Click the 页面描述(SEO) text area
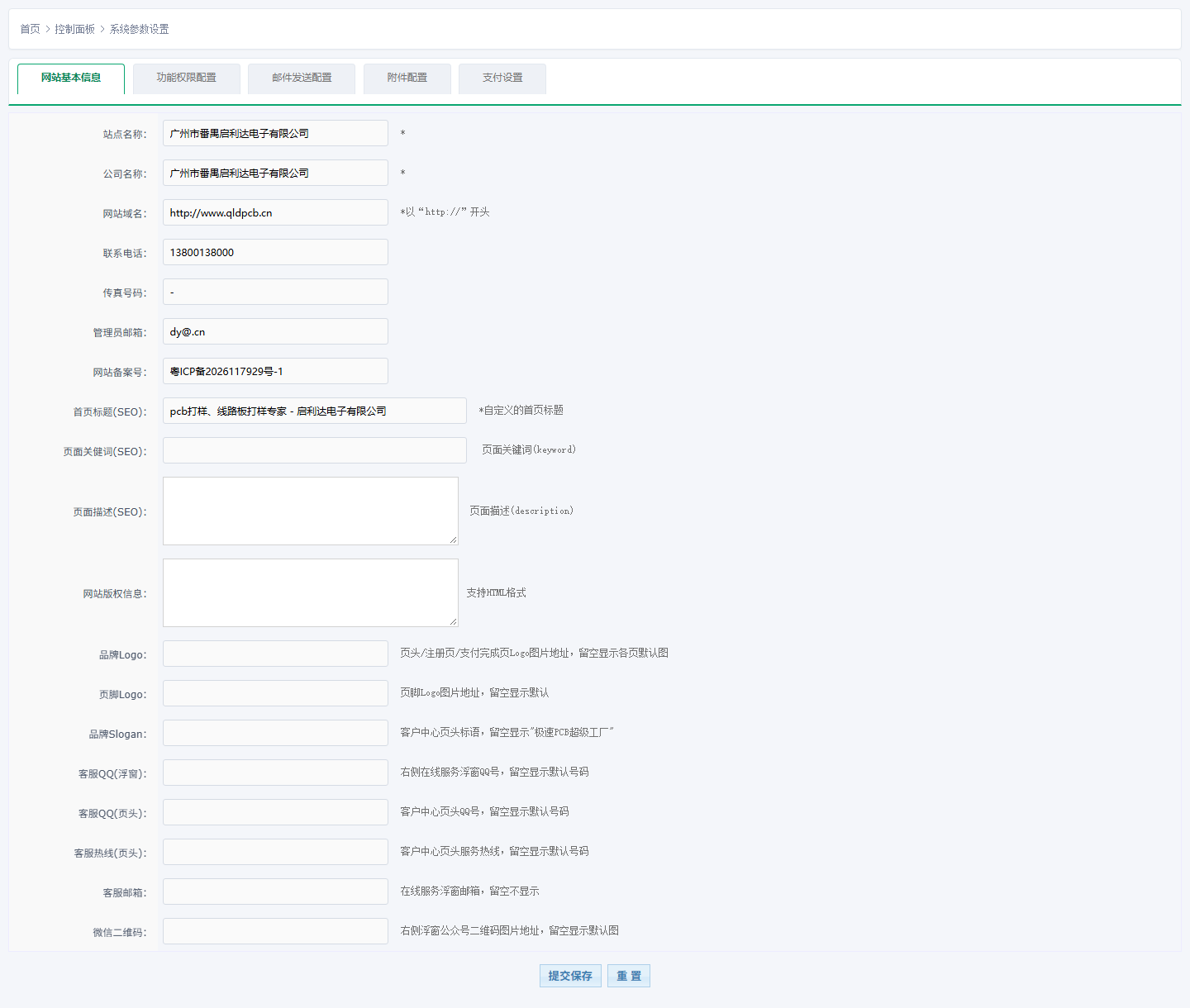Image resolution: width=1190 pixels, height=1008 pixels. (311, 511)
